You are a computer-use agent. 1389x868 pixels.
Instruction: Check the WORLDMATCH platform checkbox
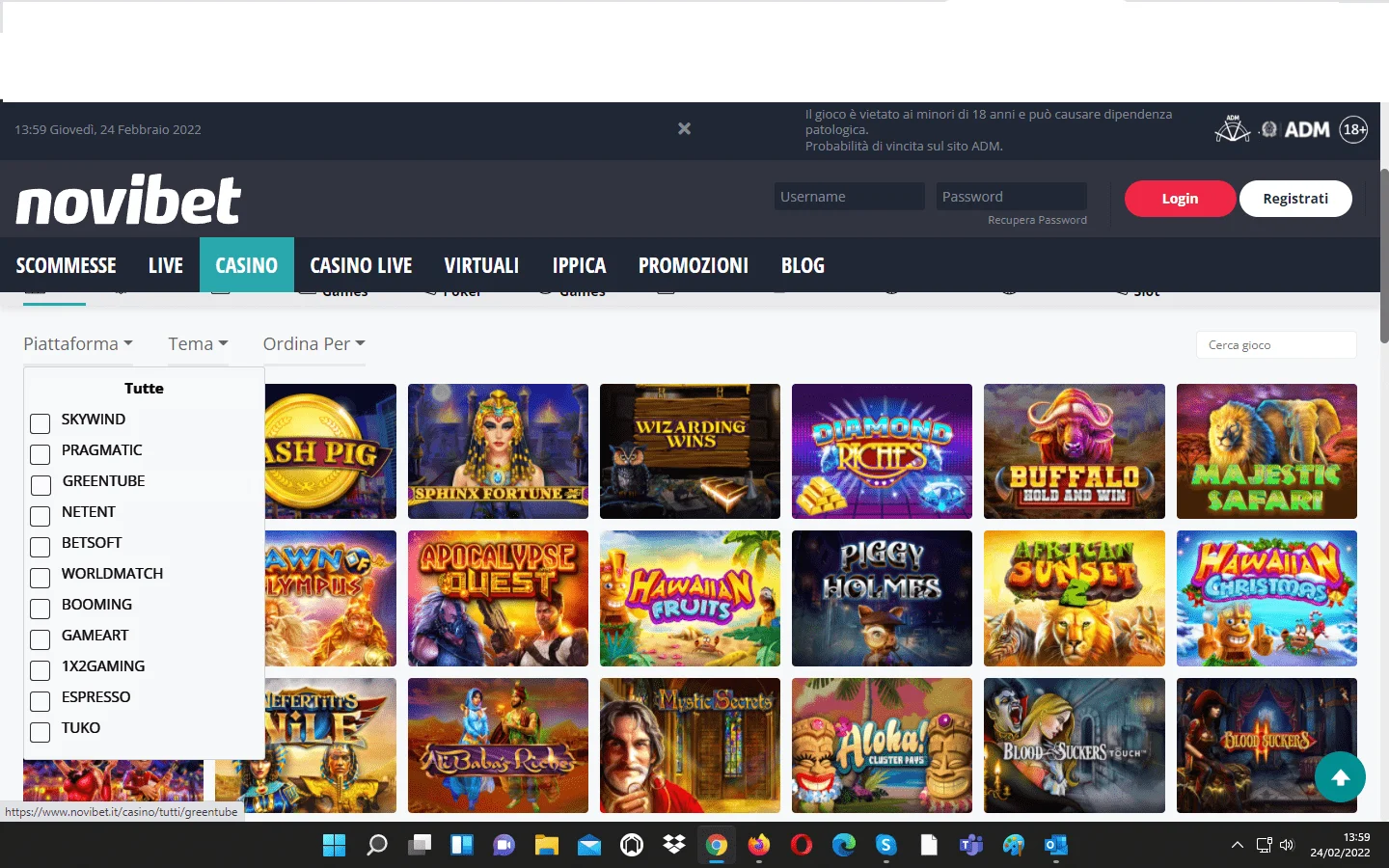point(40,578)
